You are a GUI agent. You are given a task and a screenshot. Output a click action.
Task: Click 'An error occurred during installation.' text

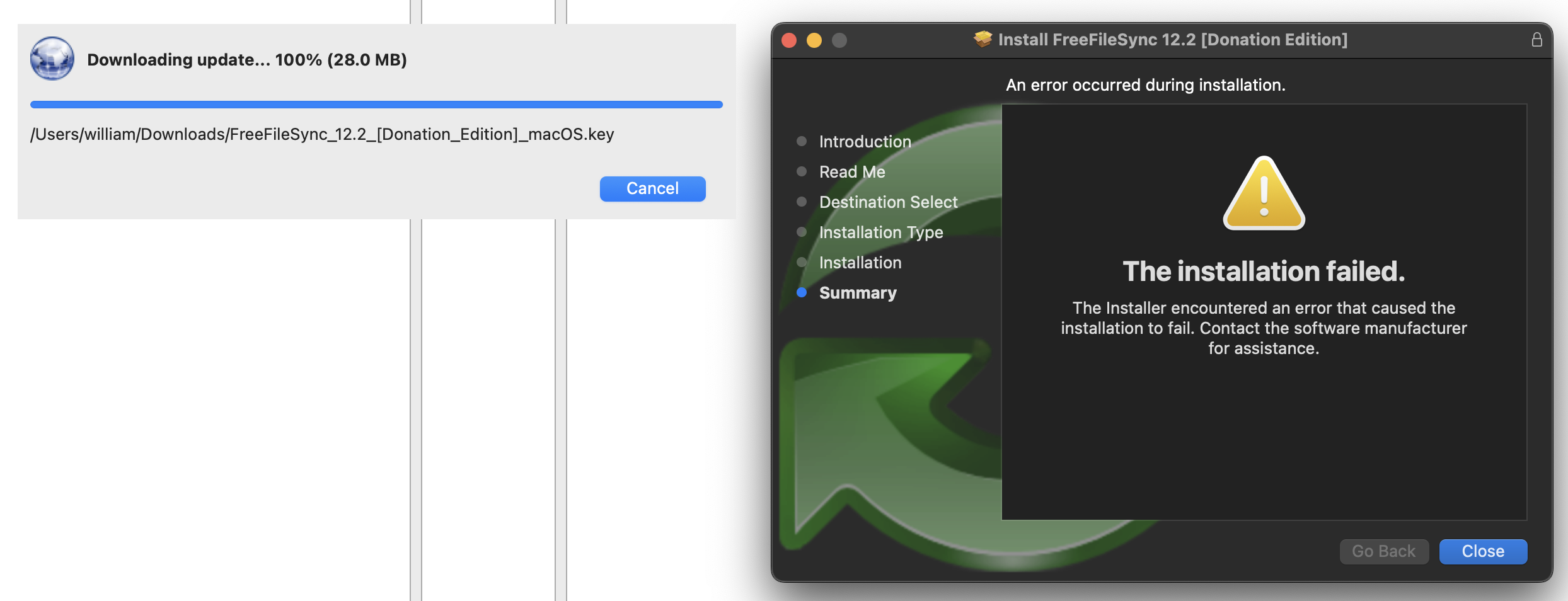[1145, 85]
